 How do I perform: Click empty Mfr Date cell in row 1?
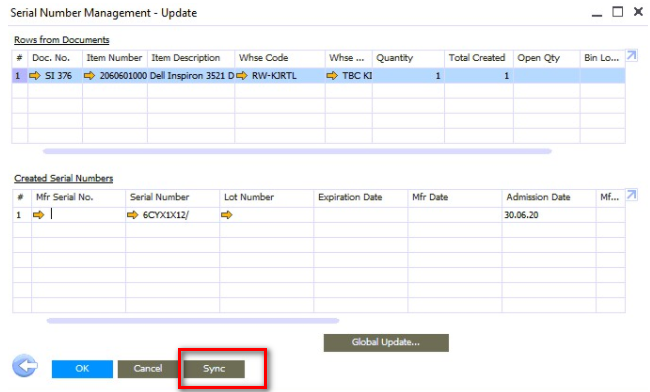(455, 215)
